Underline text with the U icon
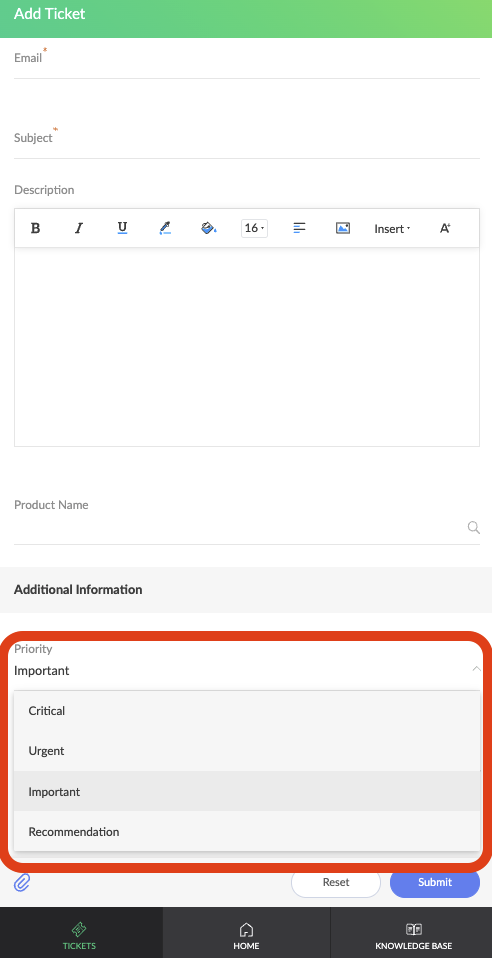 (x=122, y=229)
